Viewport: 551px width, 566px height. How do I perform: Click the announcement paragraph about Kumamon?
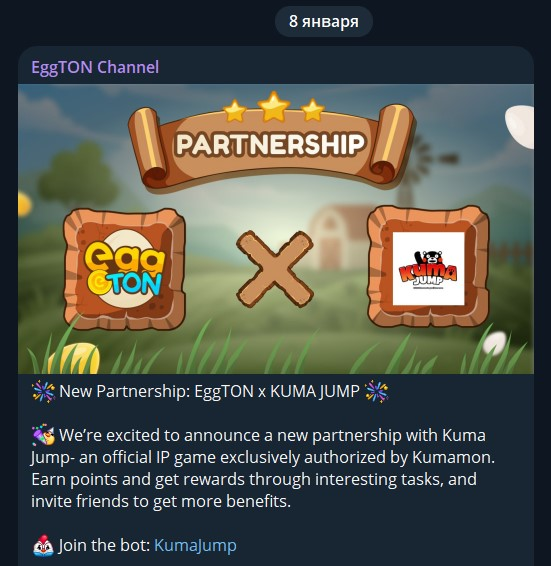263,468
